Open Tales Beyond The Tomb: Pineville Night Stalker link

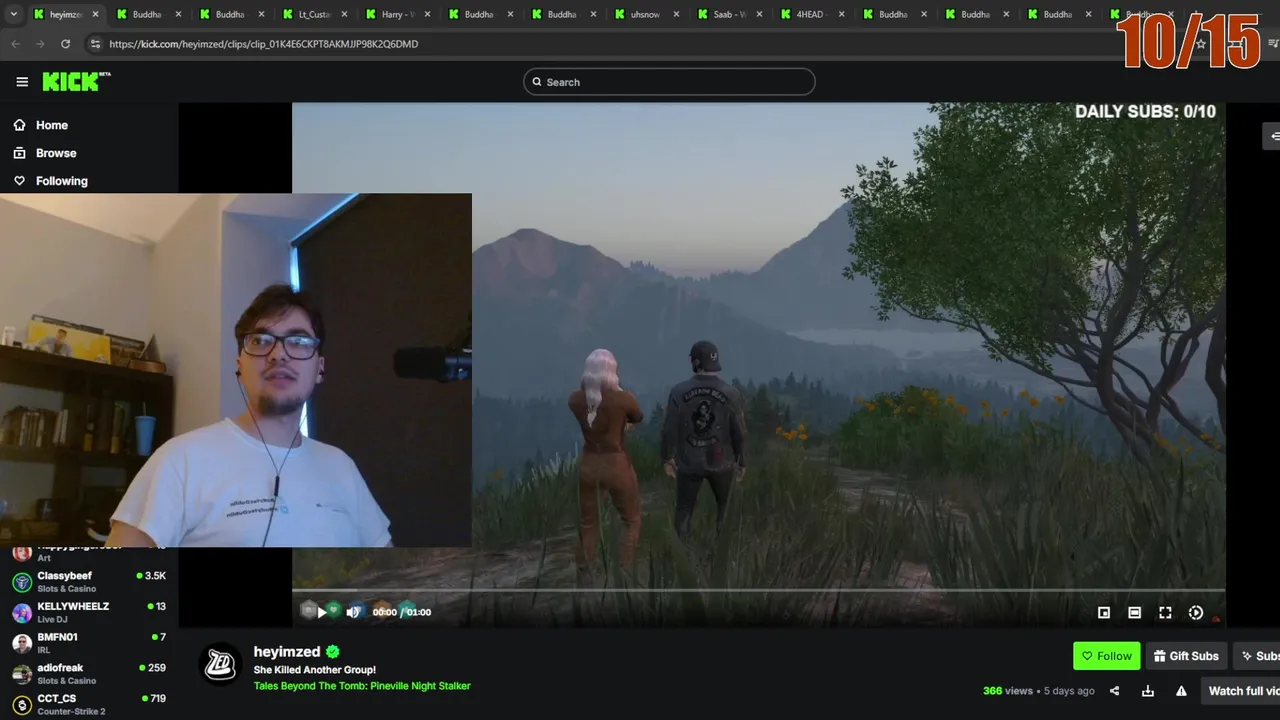(x=362, y=686)
